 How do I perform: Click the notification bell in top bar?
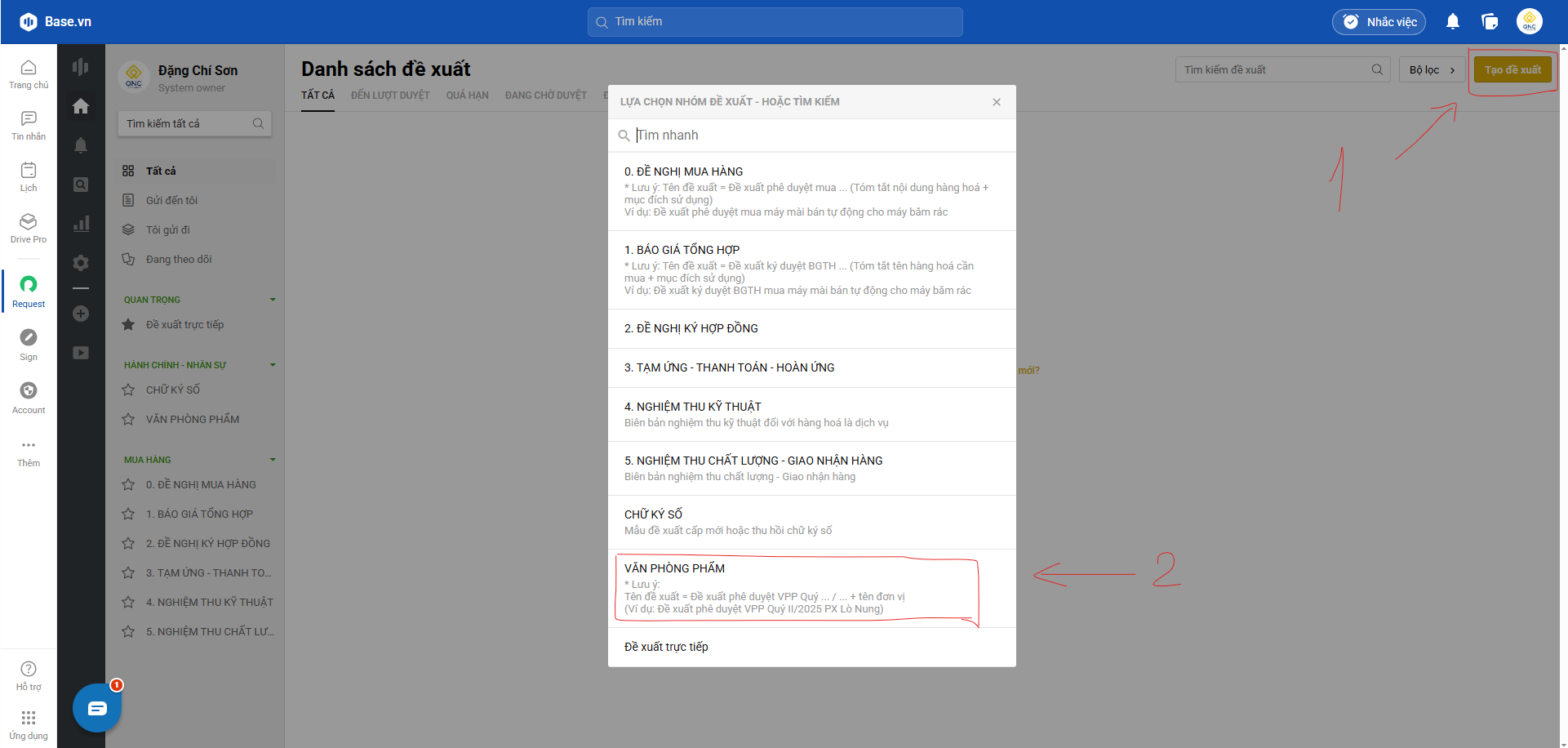[x=1452, y=22]
